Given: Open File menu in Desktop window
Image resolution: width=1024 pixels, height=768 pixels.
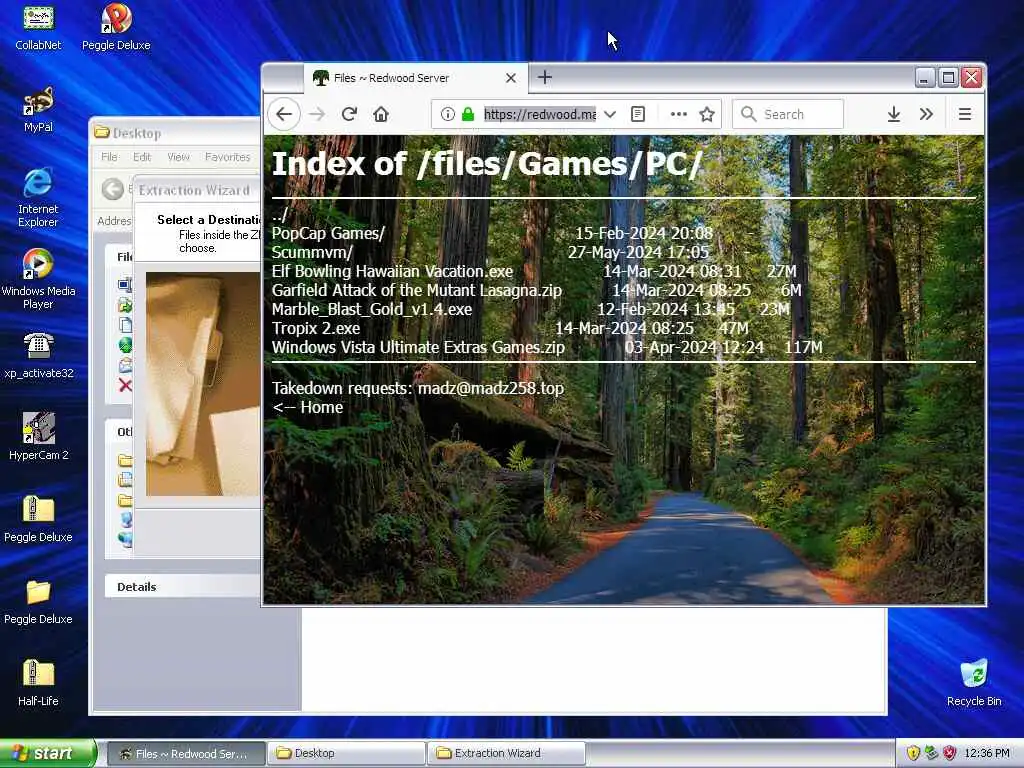Looking at the screenshot, I should pos(109,157).
